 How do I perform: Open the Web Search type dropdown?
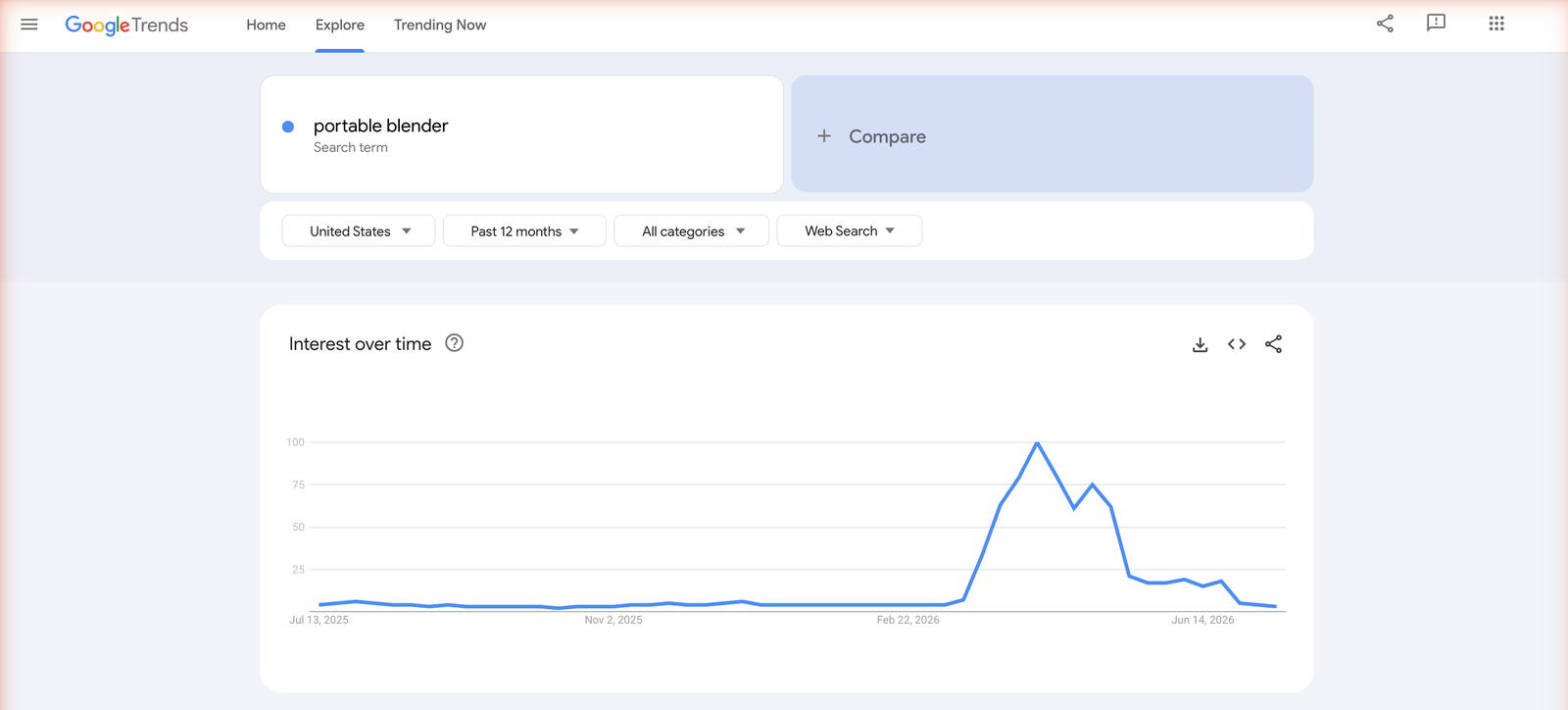(x=850, y=231)
